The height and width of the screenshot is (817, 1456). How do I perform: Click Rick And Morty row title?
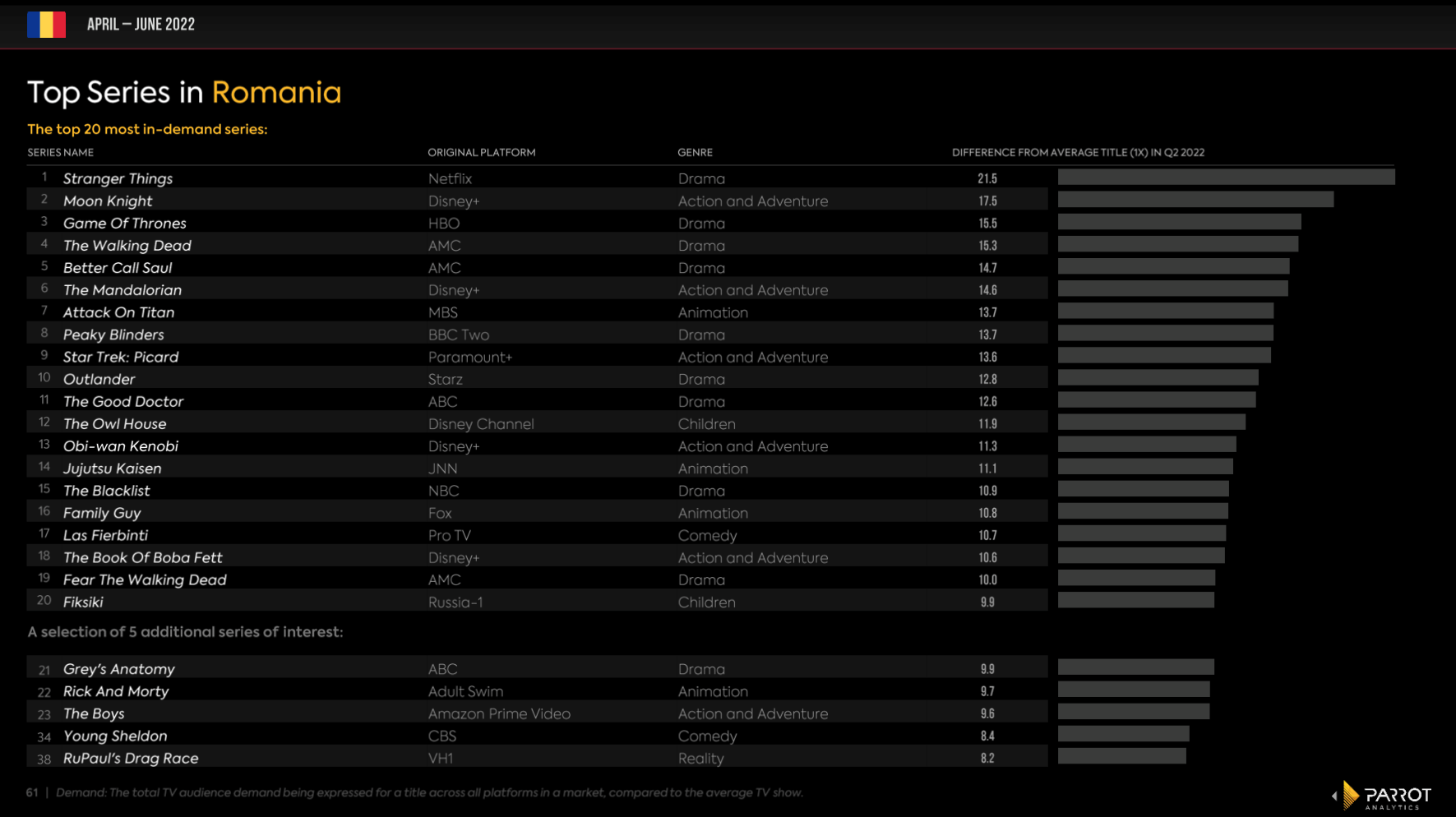click(116, 691)
